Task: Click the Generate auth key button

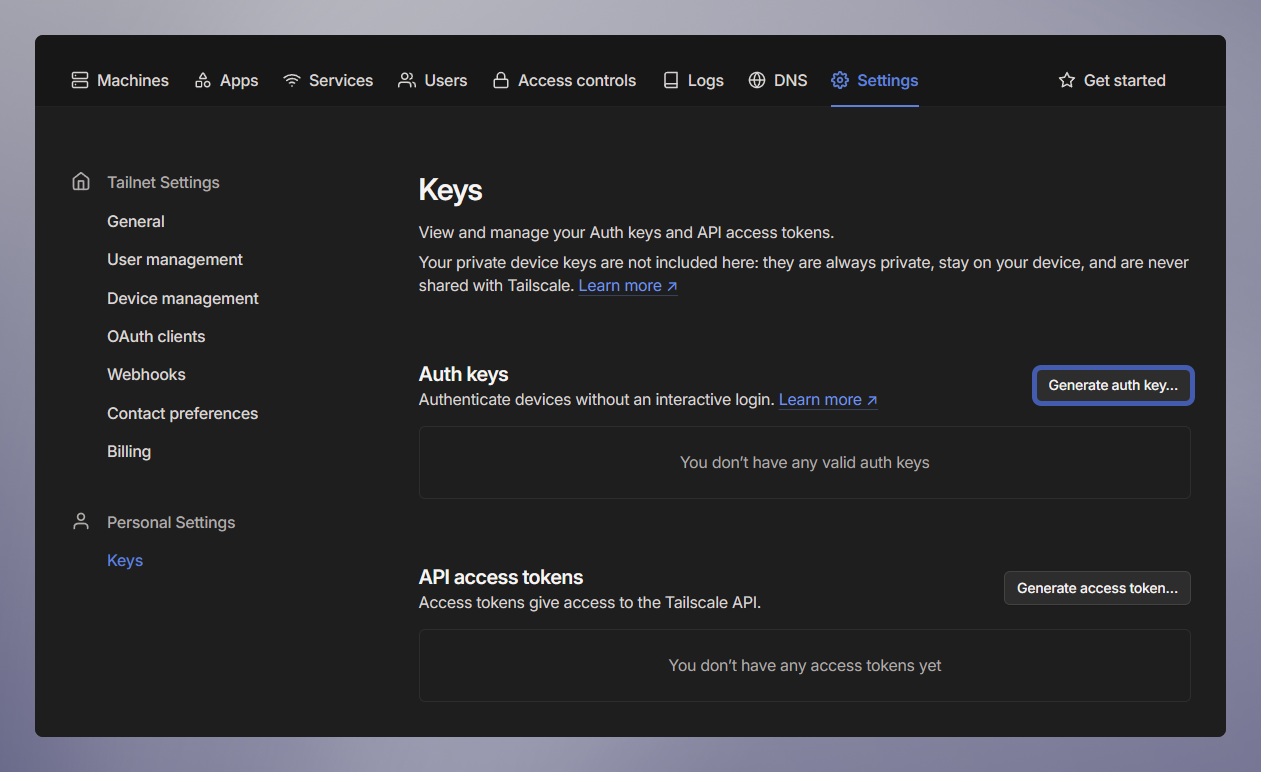Action: click(x=1113, y=385)
